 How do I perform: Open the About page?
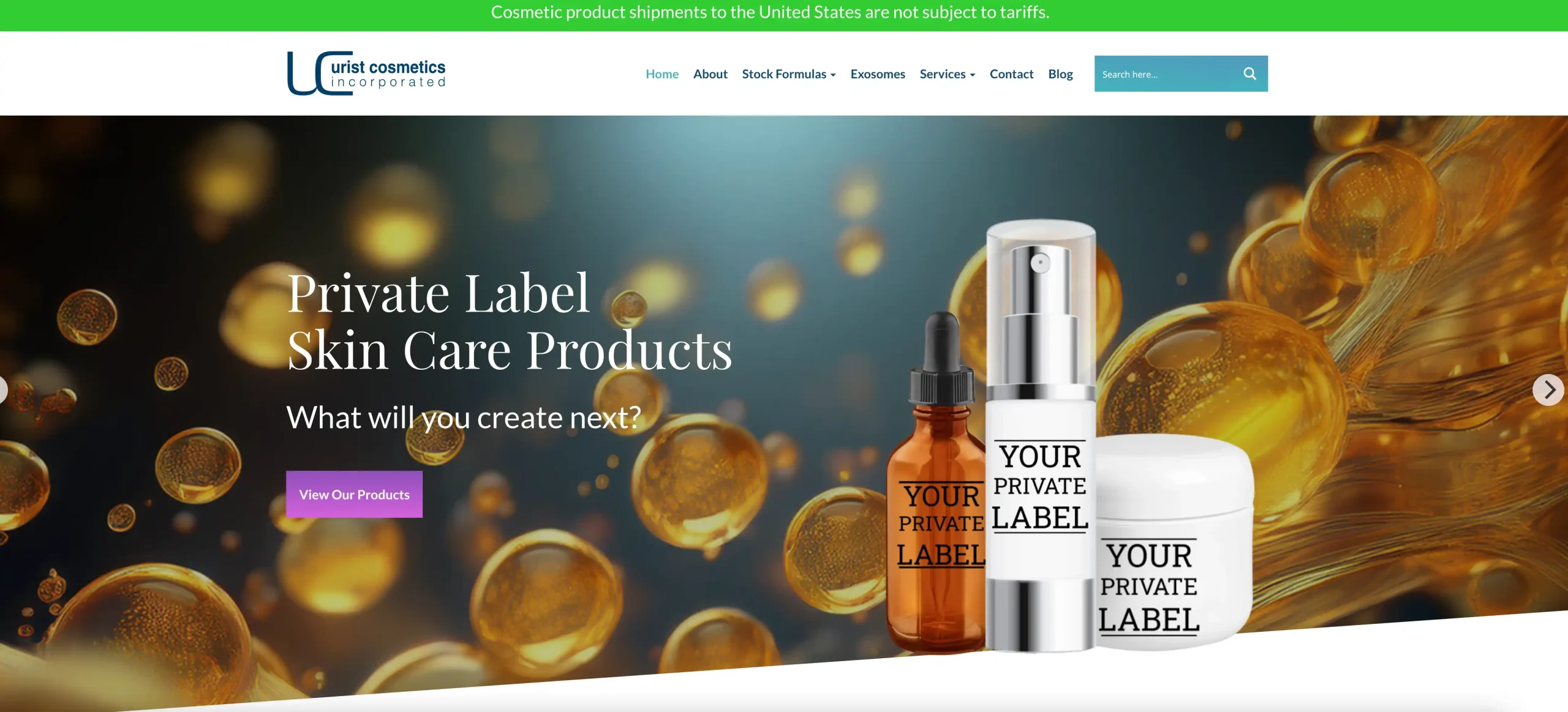(710, 74)
